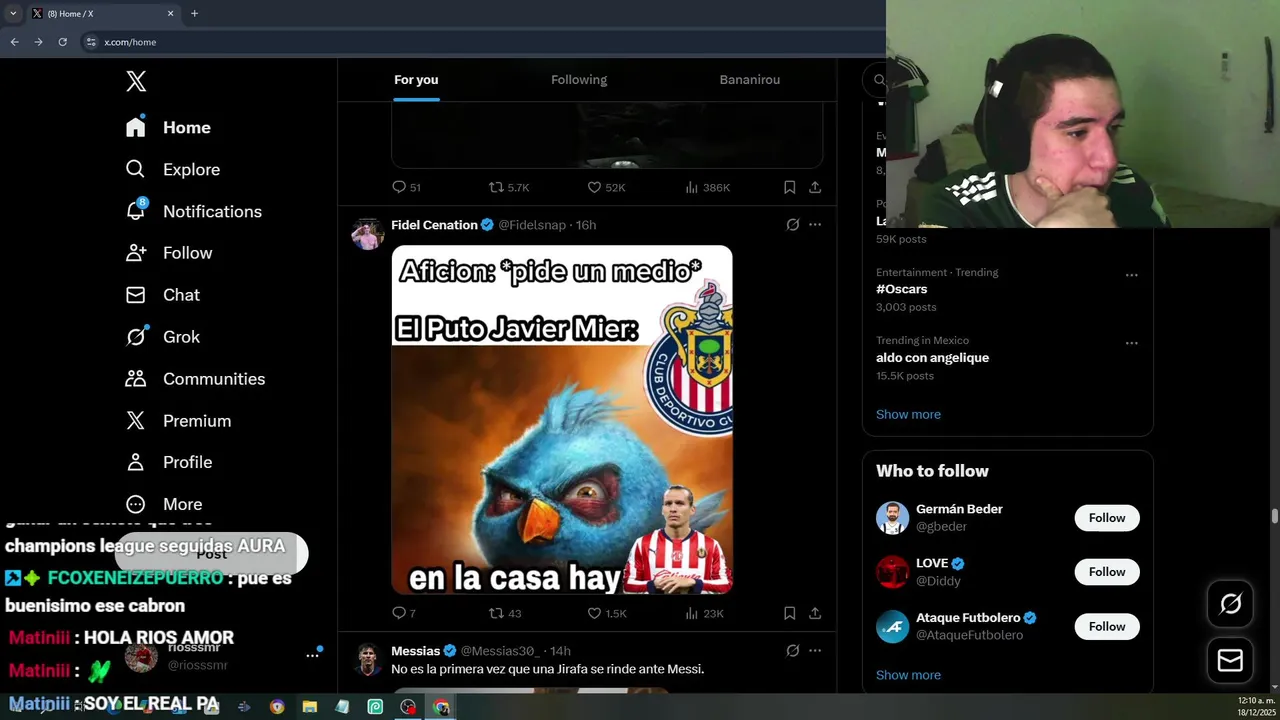This screenshot has width=1280, height=720.
Task: Click the Explore magnifier icon
Action: (x=136, y=169)
